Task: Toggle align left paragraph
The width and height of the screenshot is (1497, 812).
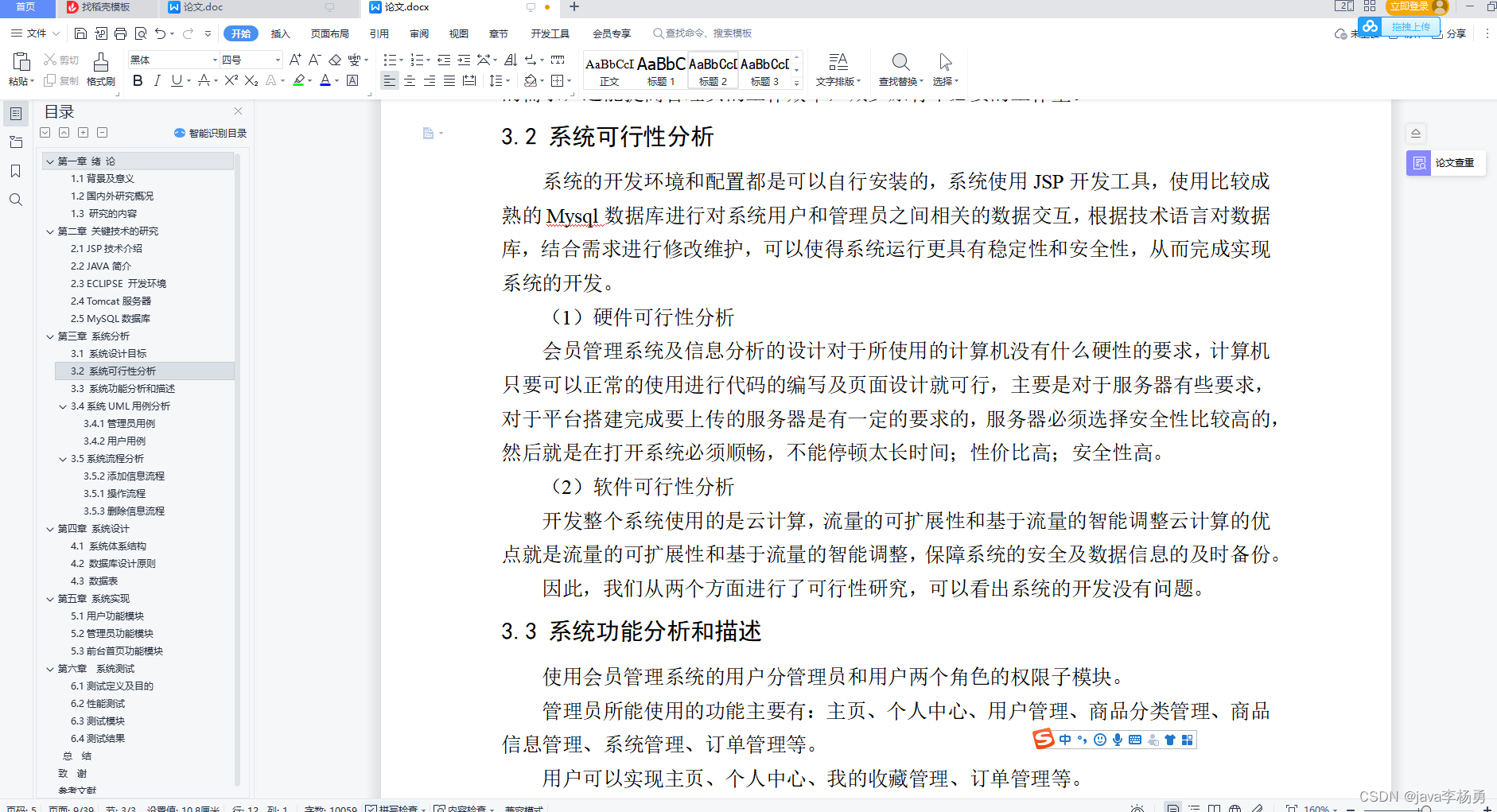Action: [389, 80]
